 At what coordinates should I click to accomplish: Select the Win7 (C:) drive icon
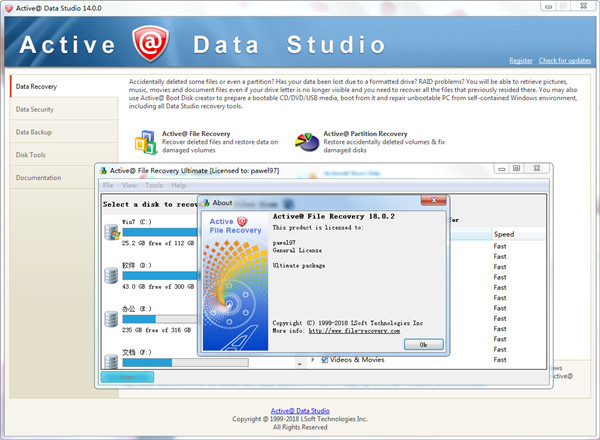(x=112, y=232)
